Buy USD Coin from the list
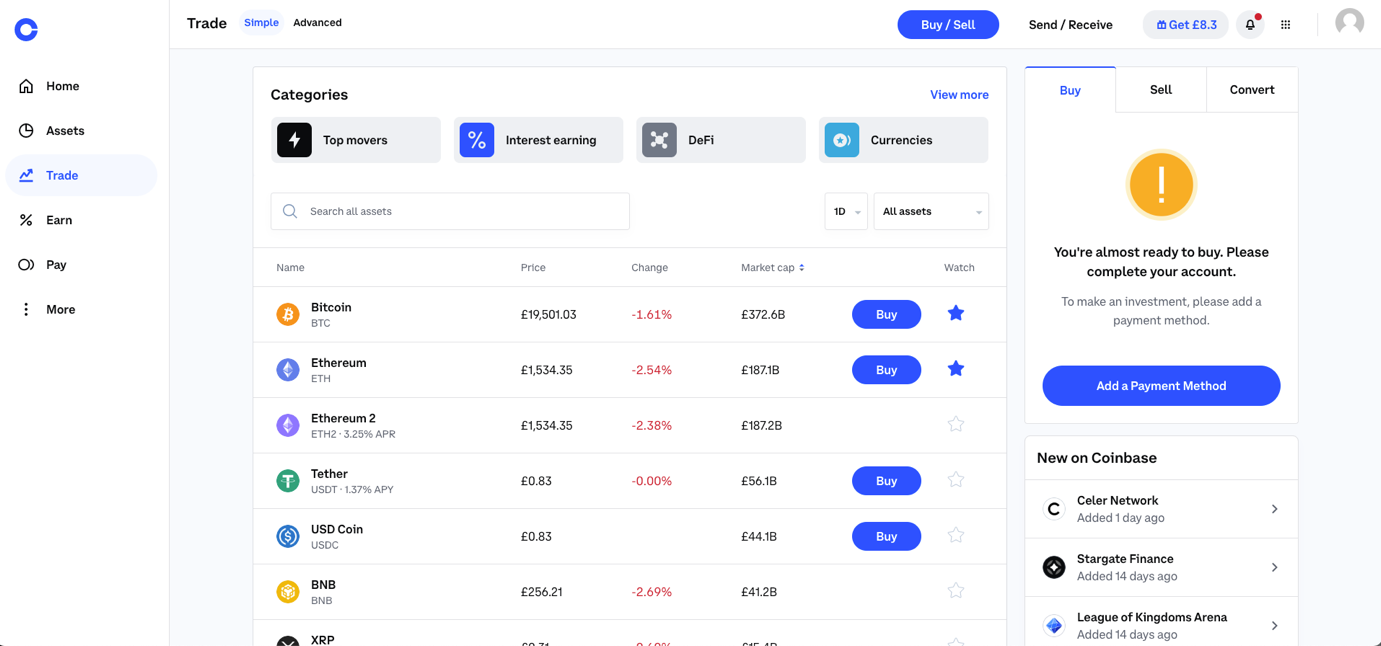Image resolution: width=1381 pixels, height=646 pixels. pyautogui.click(x=886, y=536)
